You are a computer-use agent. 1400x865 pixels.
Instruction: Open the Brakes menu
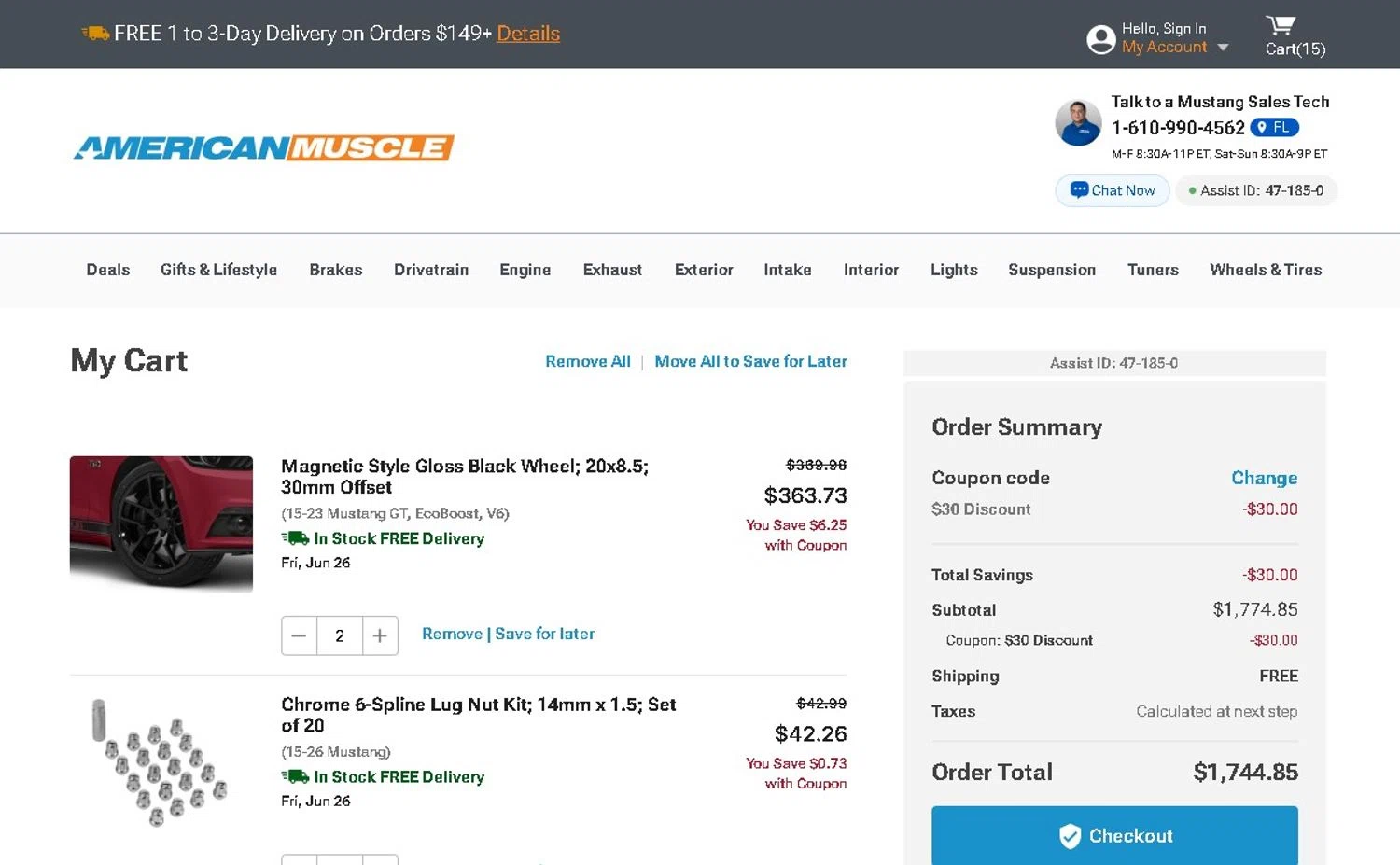tap(336, 270)
